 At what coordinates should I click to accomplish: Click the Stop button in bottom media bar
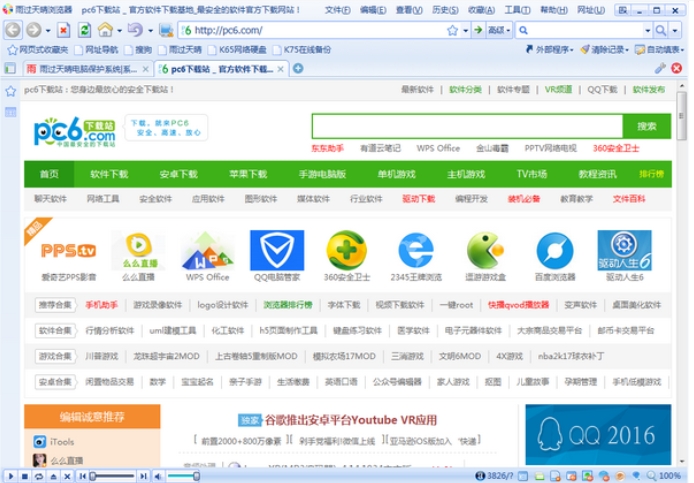coord(25,476)
